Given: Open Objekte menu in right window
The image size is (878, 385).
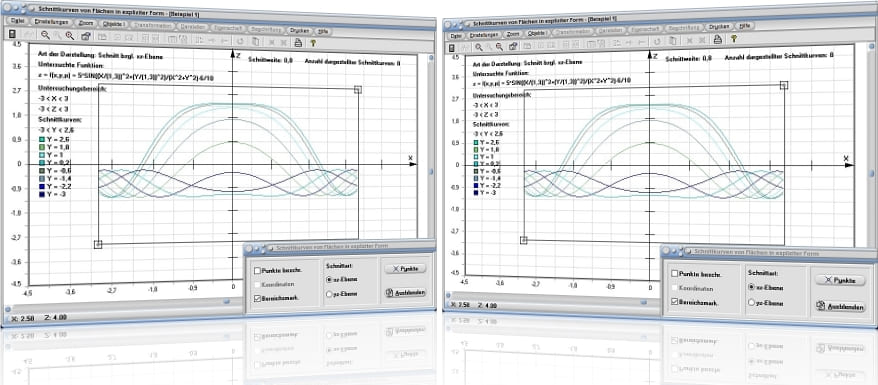Looking at the screenshot, I should (x=537, y=33).
